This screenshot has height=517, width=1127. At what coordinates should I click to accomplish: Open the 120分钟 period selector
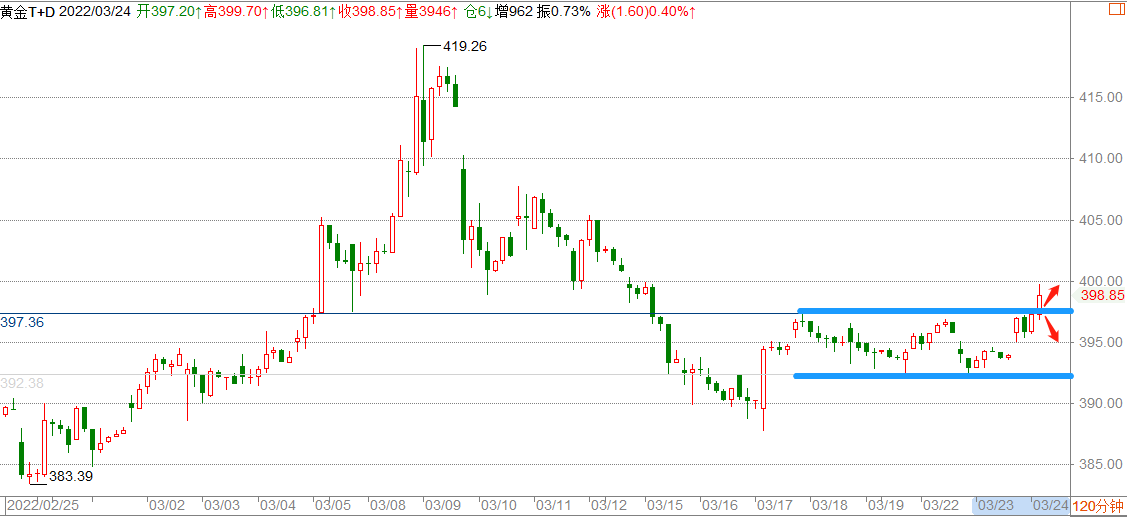1098,506
